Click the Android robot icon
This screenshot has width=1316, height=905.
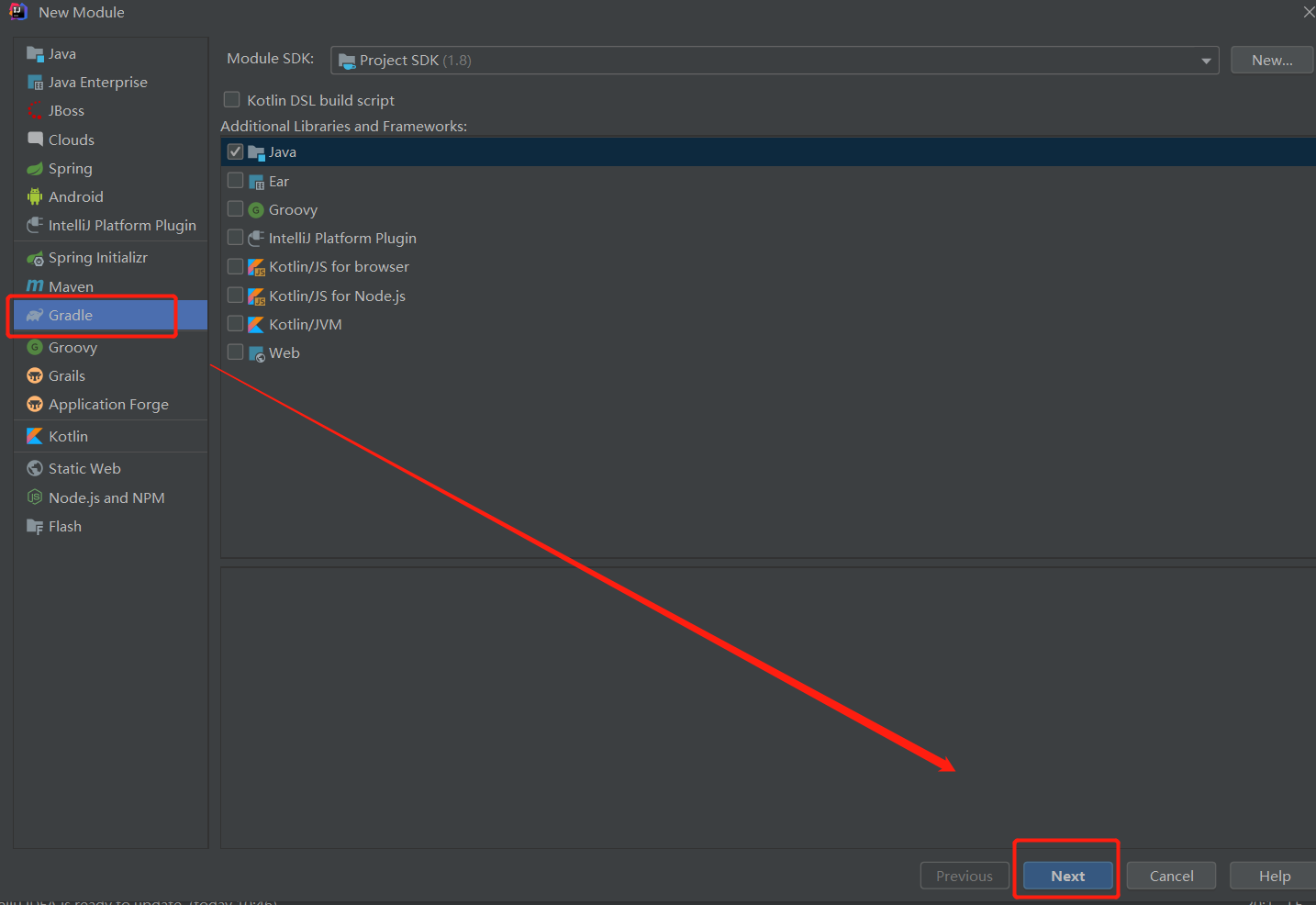click(x=35, y=196)
